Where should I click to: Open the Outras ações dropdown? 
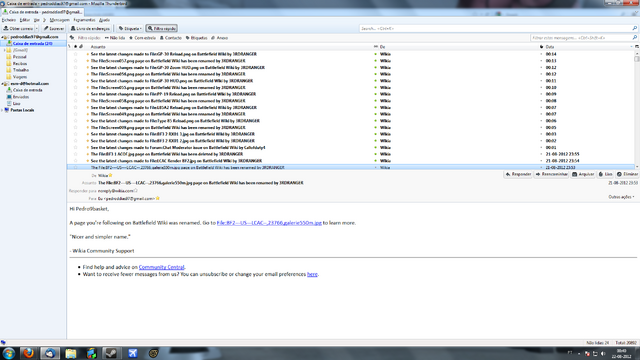tap(622, 197)
